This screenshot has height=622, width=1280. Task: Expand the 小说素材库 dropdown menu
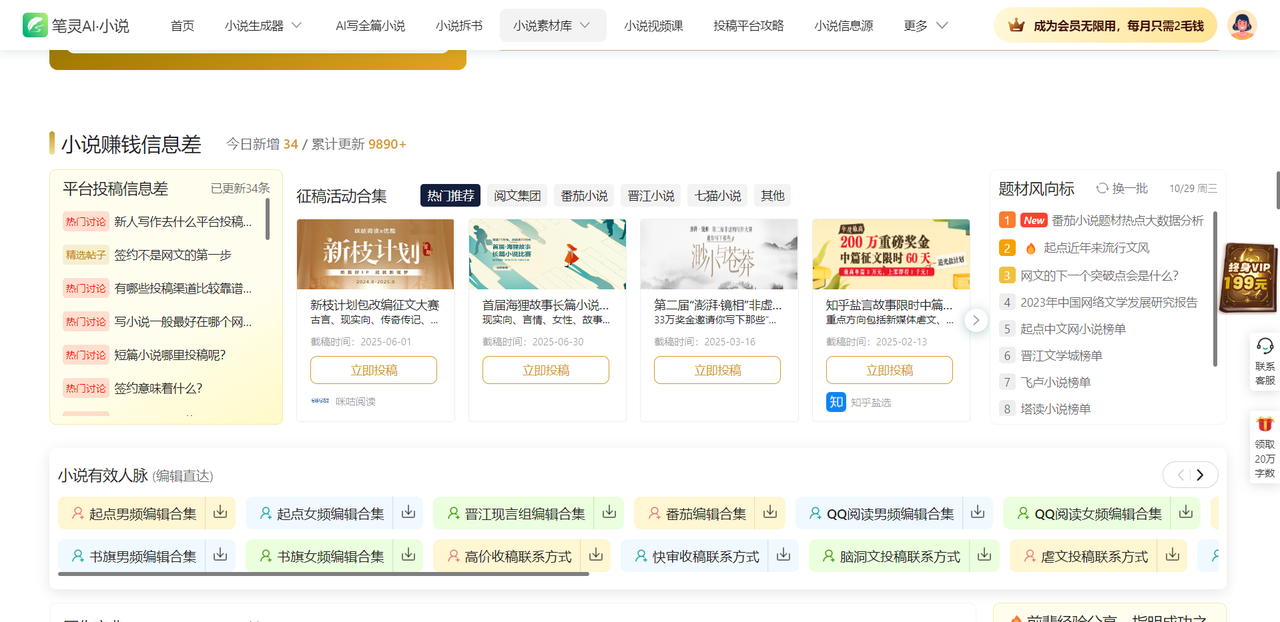(x=585, y=25)
